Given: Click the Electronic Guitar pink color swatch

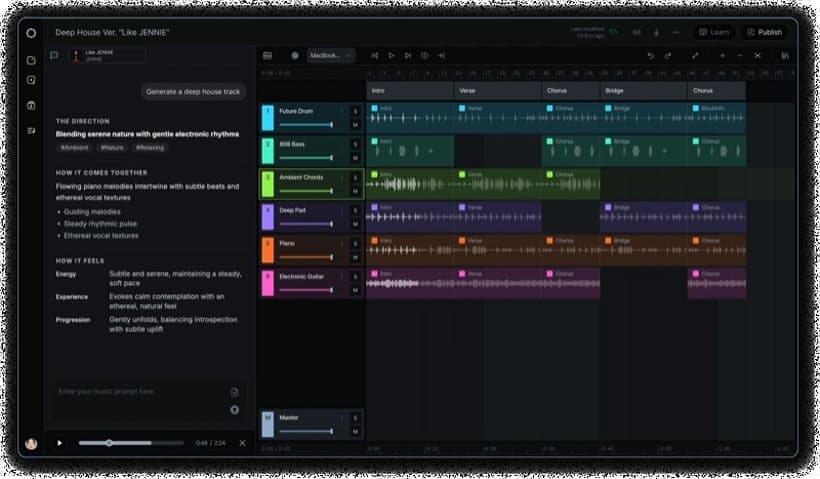Looking at the screenshot, I should tap(267, 283).
